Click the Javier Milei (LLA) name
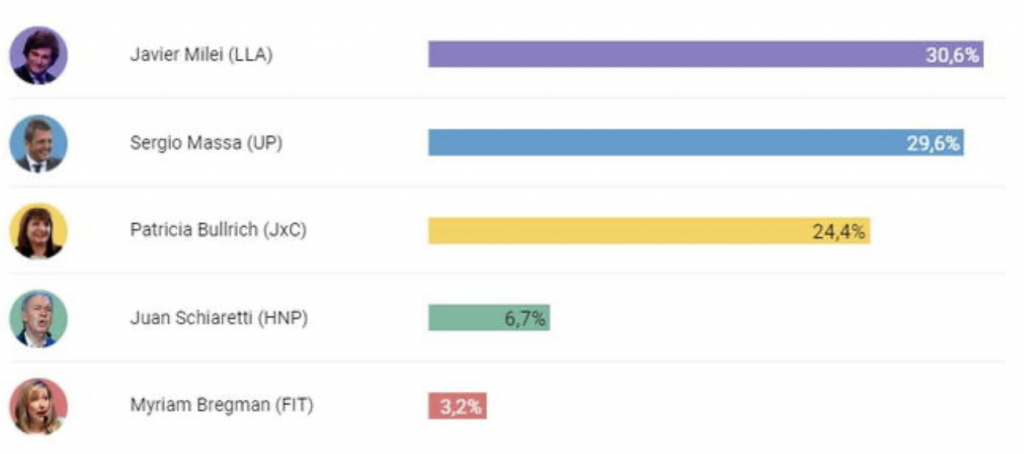Image resolution: width=1024 pixels, height=454 pixels. tap(201, 55)
